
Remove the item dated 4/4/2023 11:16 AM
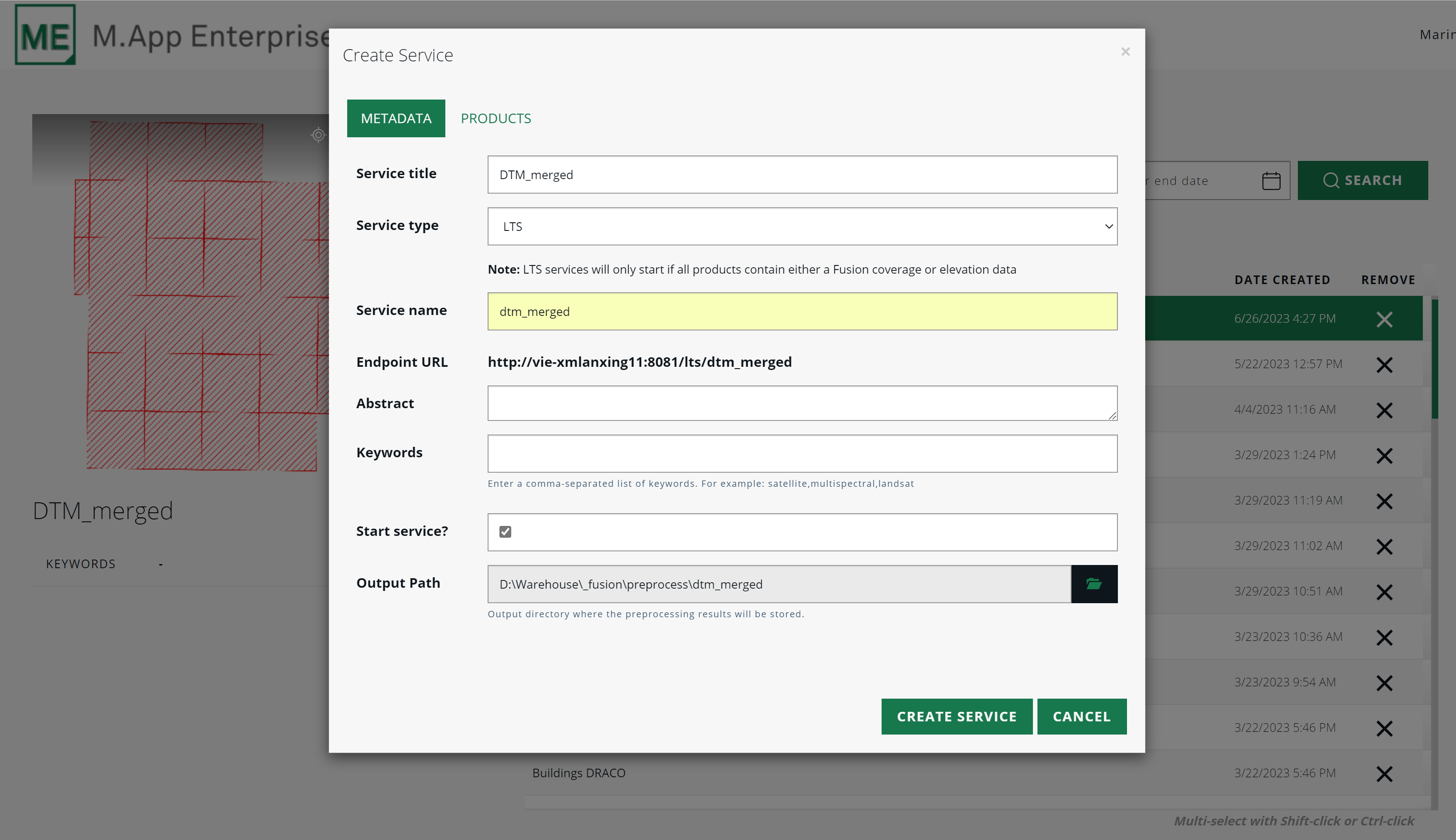(x=1384, y=410)
